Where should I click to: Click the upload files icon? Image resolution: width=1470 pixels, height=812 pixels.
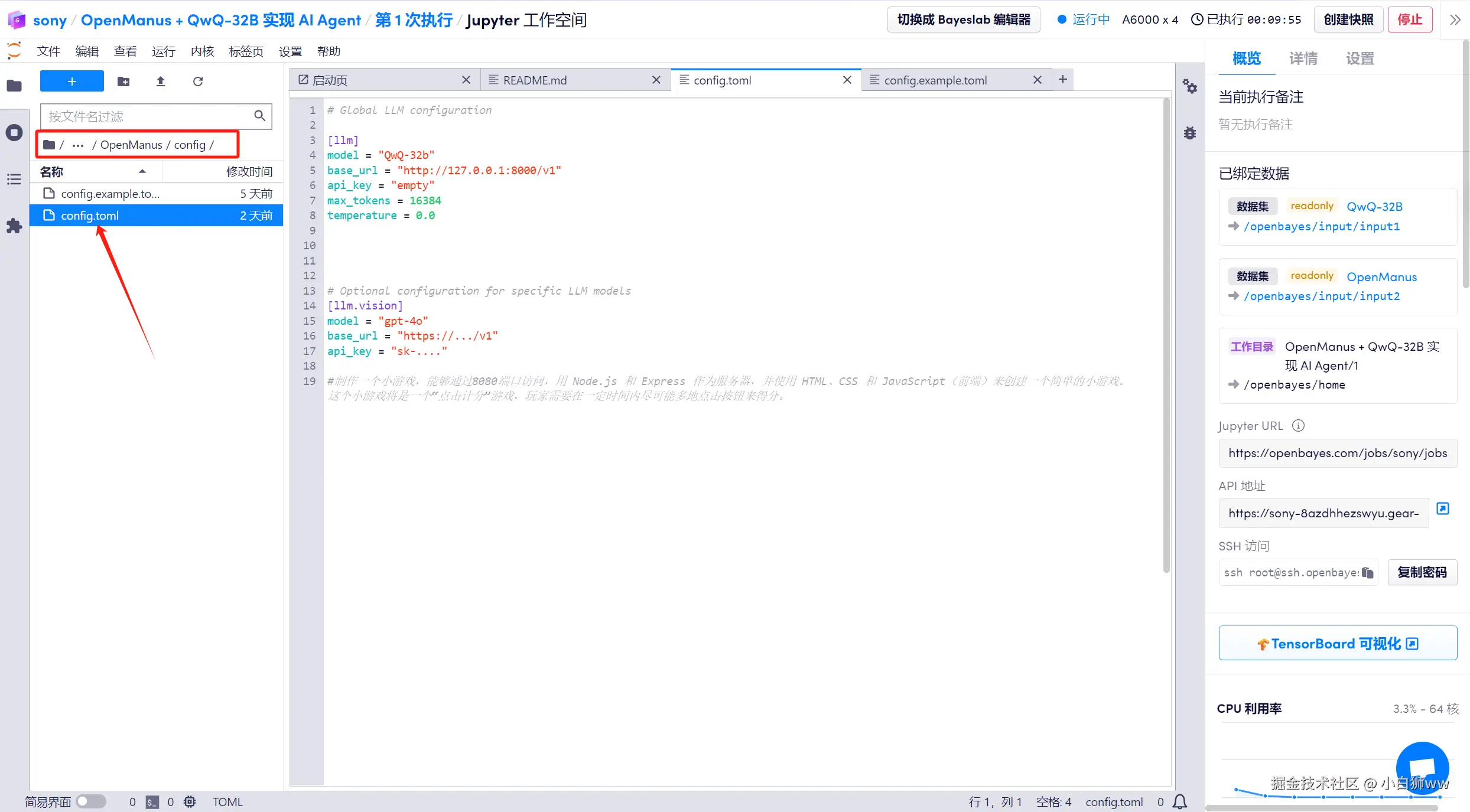(161, 81)
